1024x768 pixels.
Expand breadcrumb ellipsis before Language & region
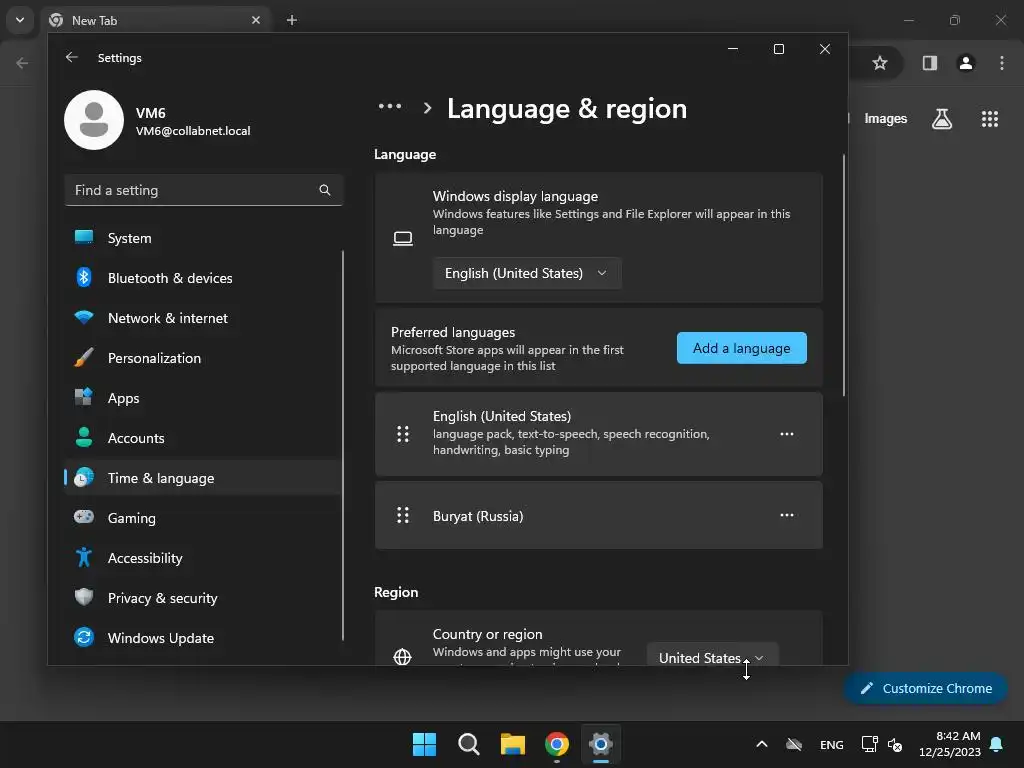pyautogui.click(x=390, y=106)
